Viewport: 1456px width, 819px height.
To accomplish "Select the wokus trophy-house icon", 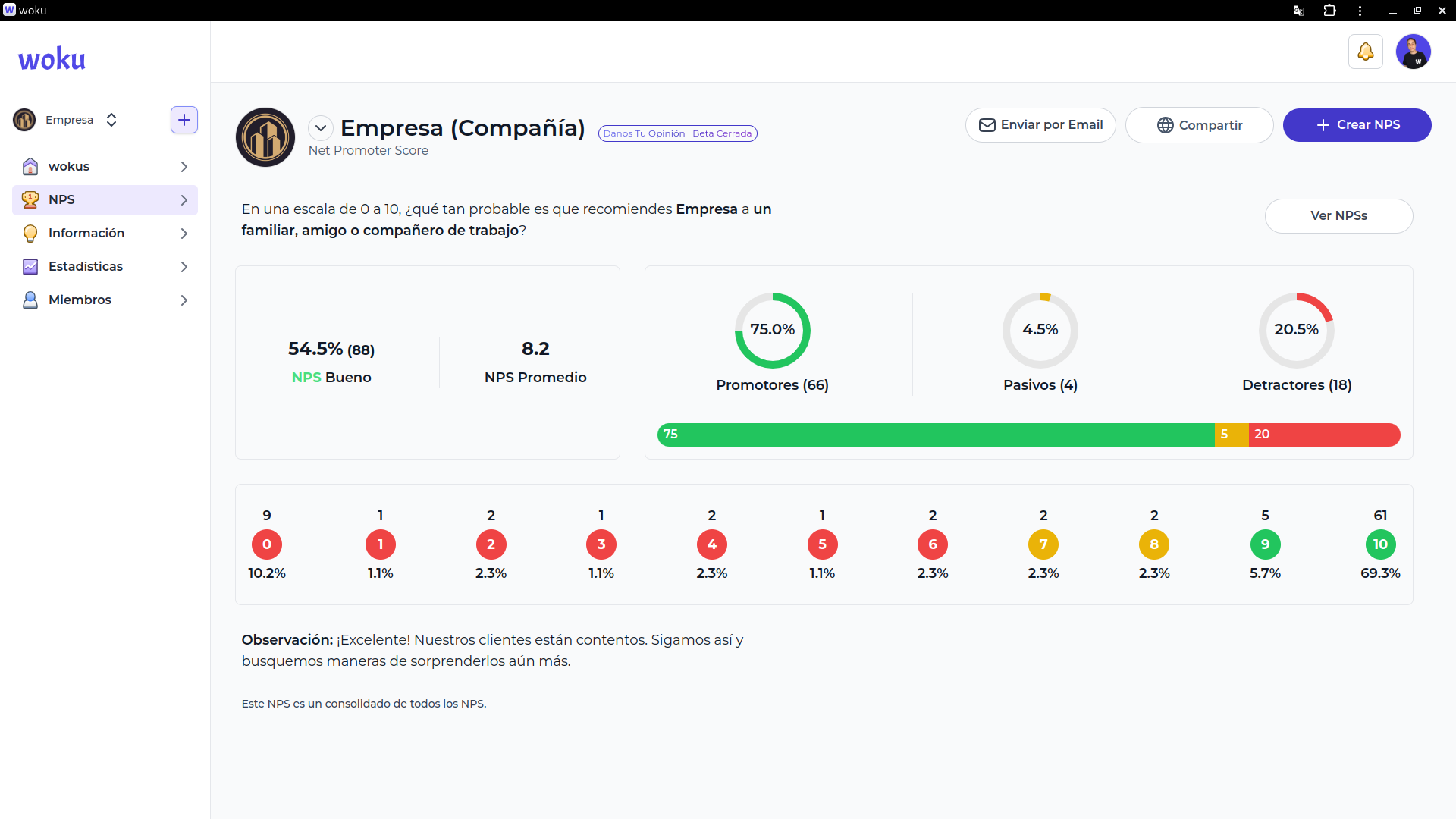I will click(x=30, y=166).
